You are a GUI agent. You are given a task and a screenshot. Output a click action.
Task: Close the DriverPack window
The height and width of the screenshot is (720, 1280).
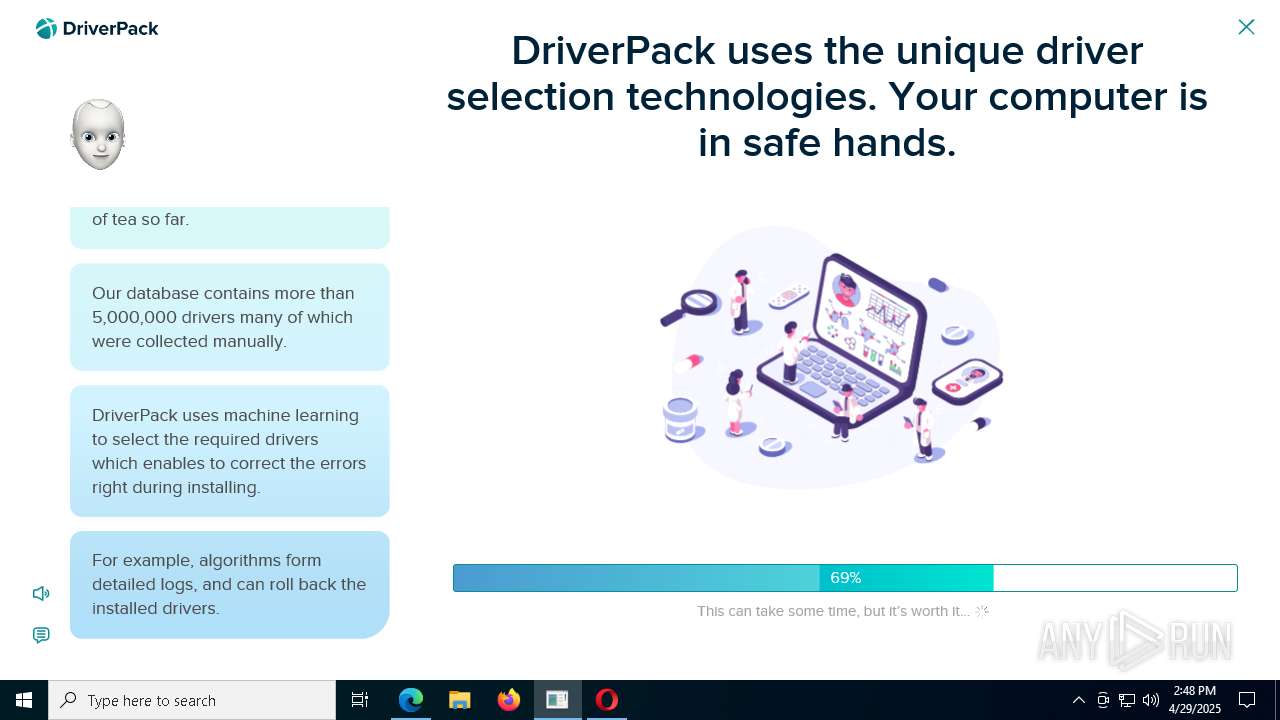coord(1246,27)
